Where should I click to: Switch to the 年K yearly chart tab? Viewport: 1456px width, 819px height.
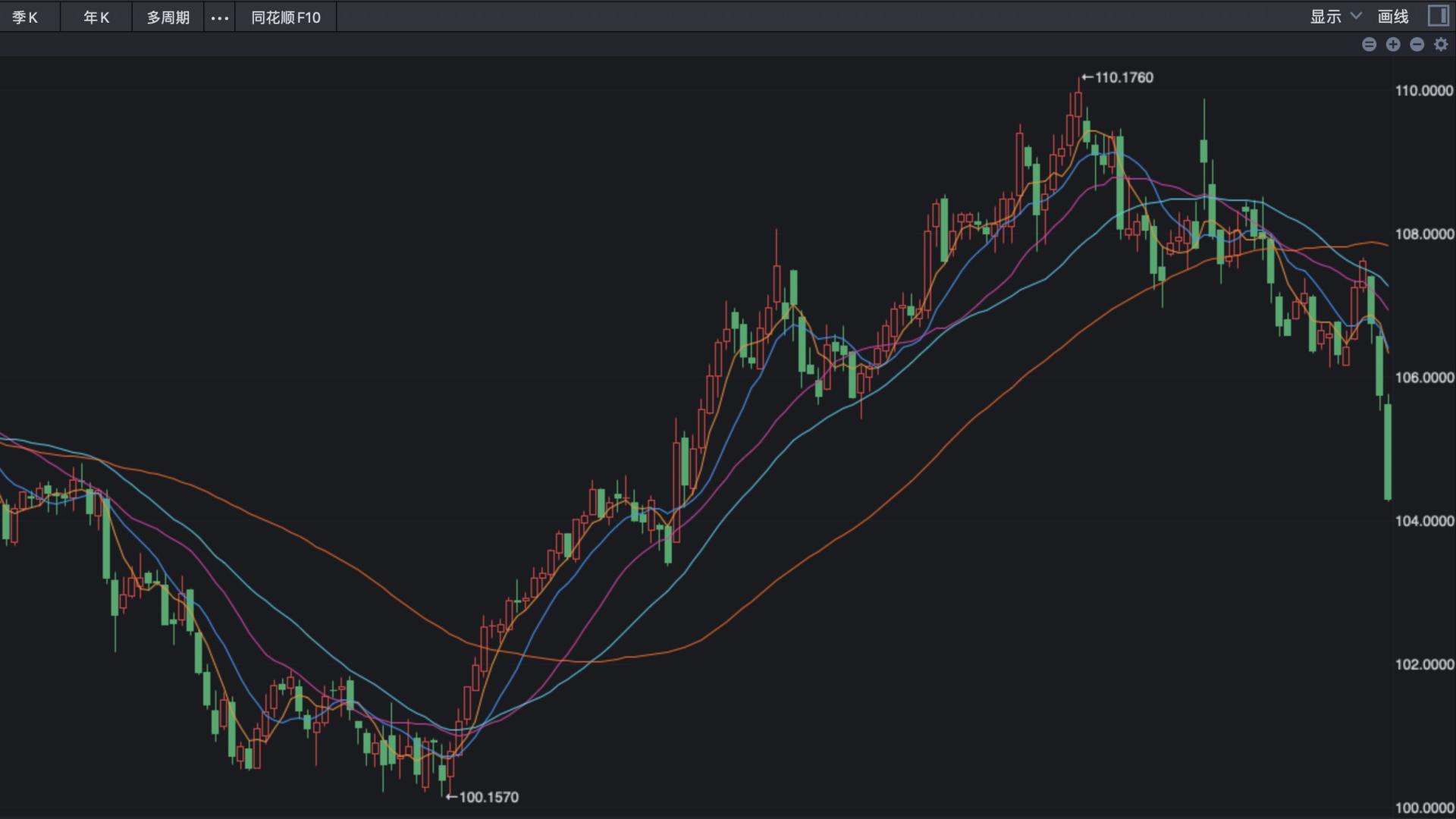pyautogui.click(x=96, y=17)
